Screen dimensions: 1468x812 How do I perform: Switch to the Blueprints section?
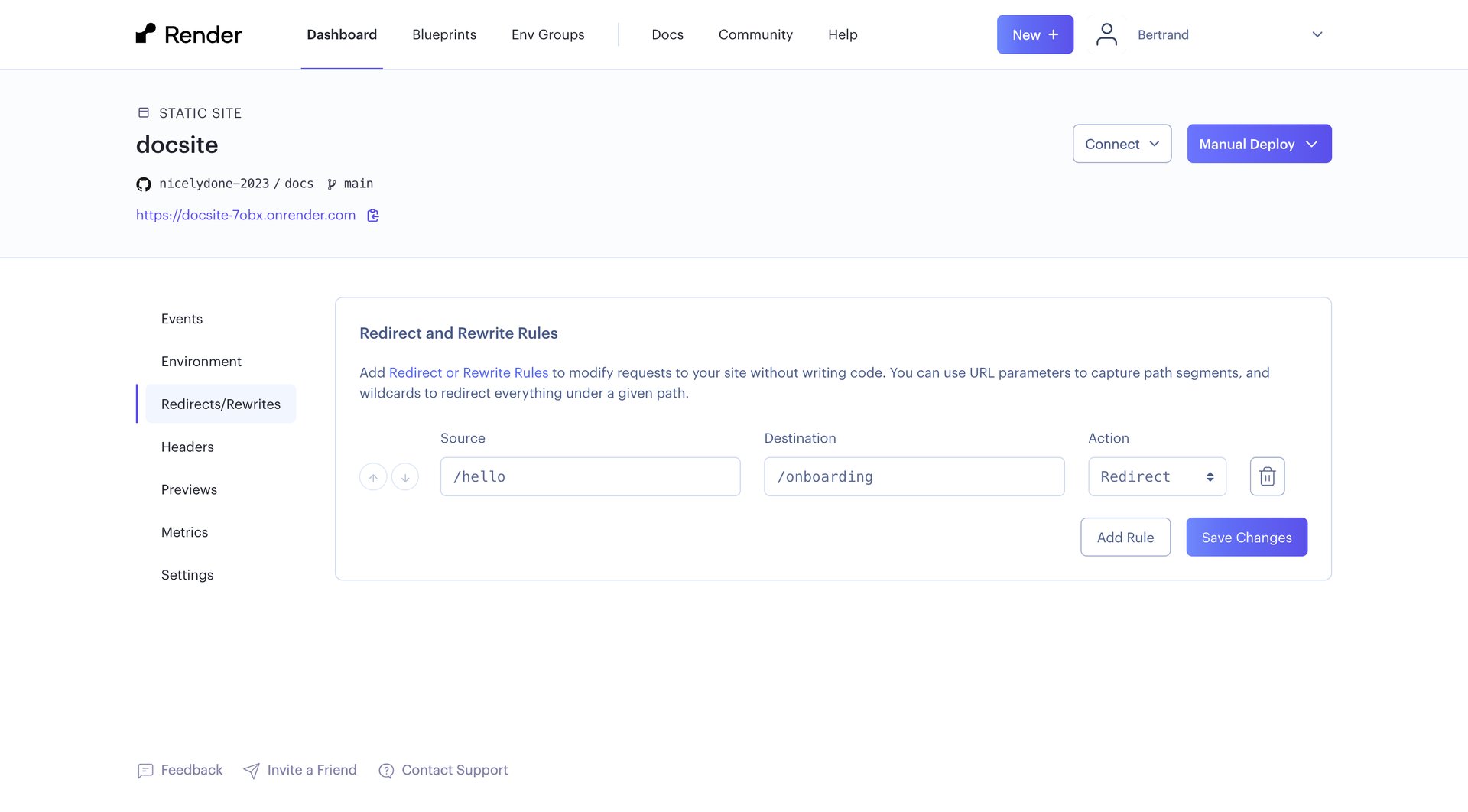pos(443,34)
